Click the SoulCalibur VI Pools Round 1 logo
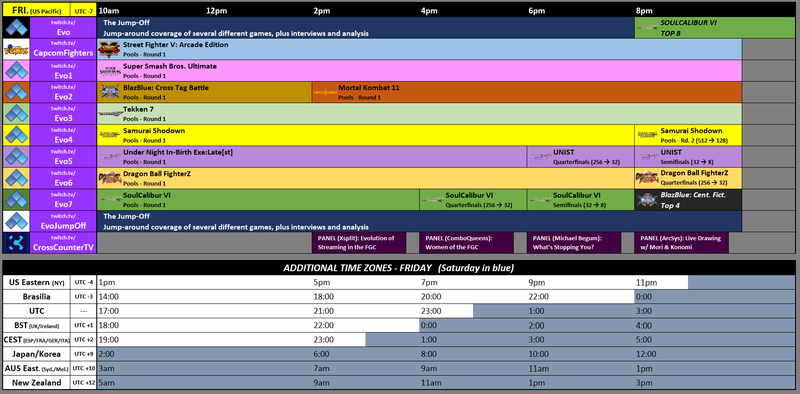This screenshot has height=394, width=800. [x=110, y=200]
